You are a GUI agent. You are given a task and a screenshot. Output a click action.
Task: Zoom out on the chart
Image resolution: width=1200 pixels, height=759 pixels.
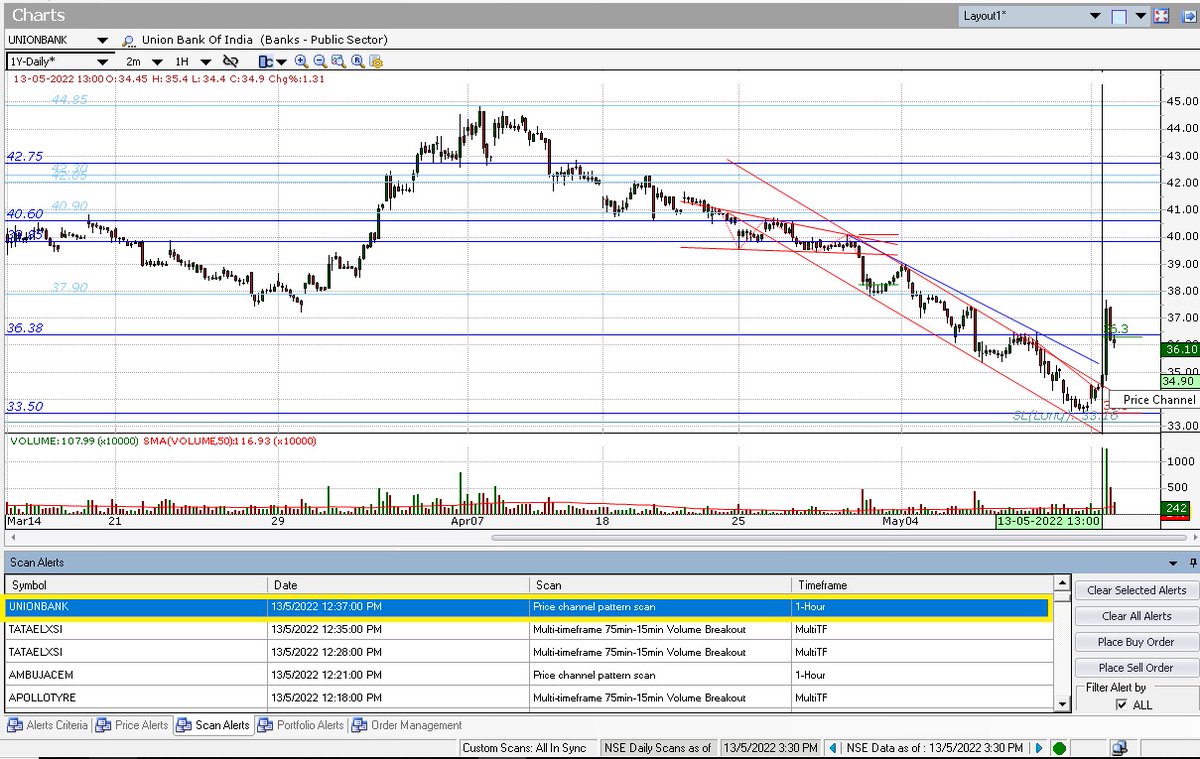click(320, 61)
